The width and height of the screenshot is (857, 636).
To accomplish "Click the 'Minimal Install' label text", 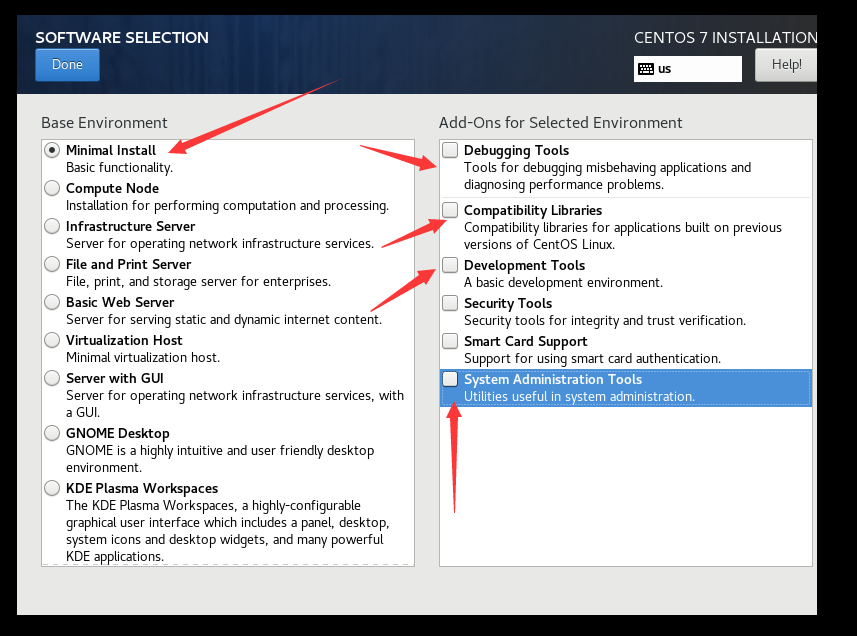I will pyautogui.click(x=111, y=150).
